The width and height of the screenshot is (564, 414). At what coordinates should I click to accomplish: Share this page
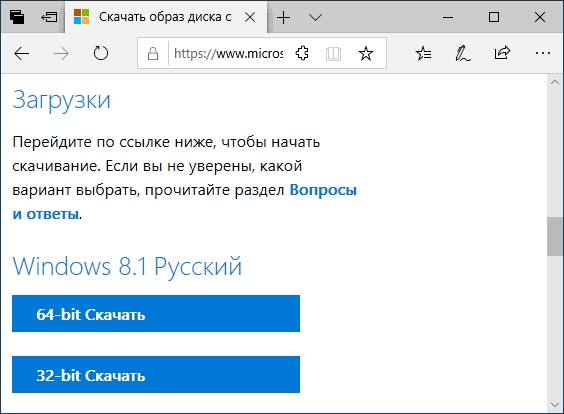[502, 53]
